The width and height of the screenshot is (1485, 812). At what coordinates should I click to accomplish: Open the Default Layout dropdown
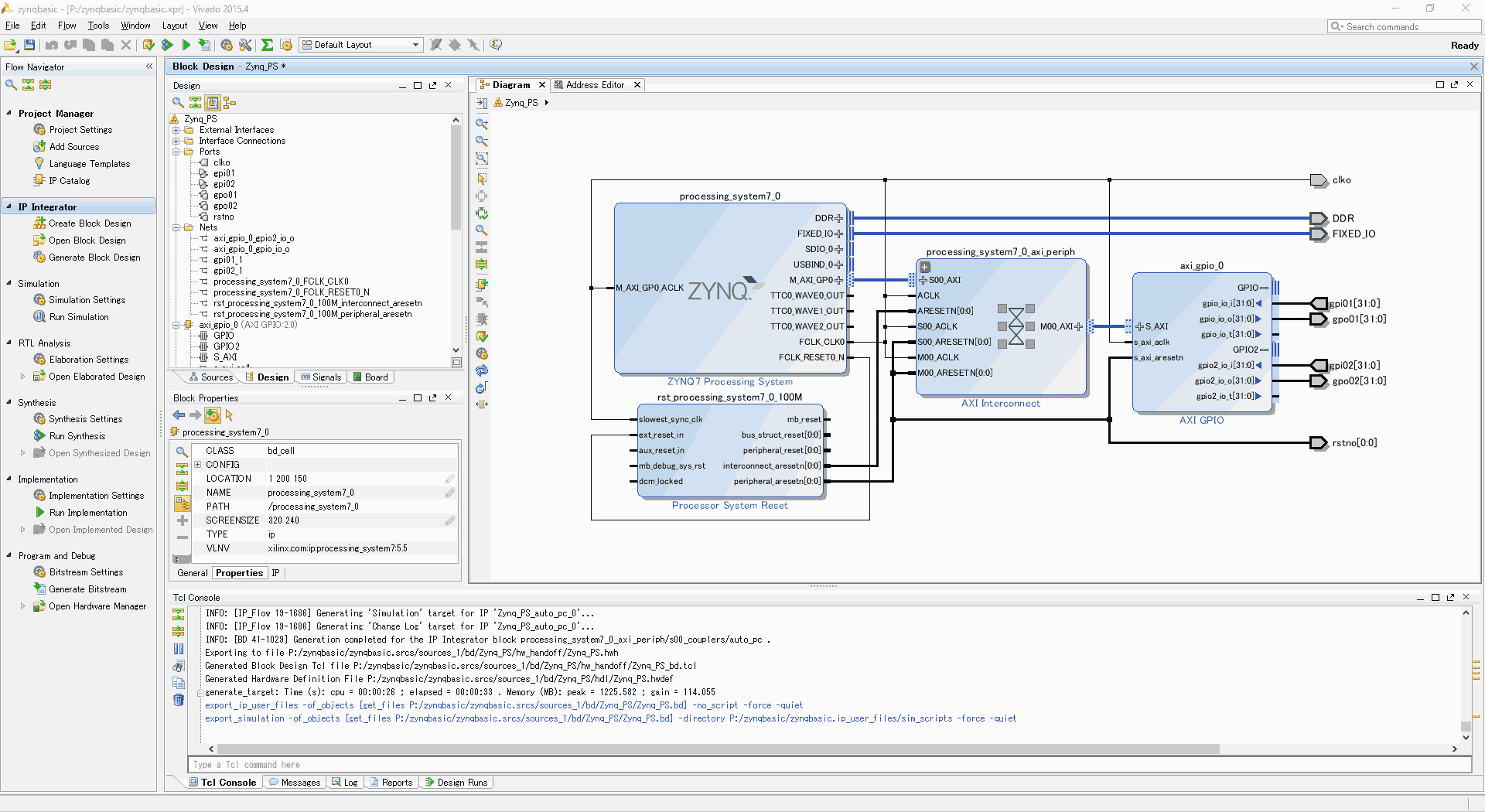click(361, 45)
